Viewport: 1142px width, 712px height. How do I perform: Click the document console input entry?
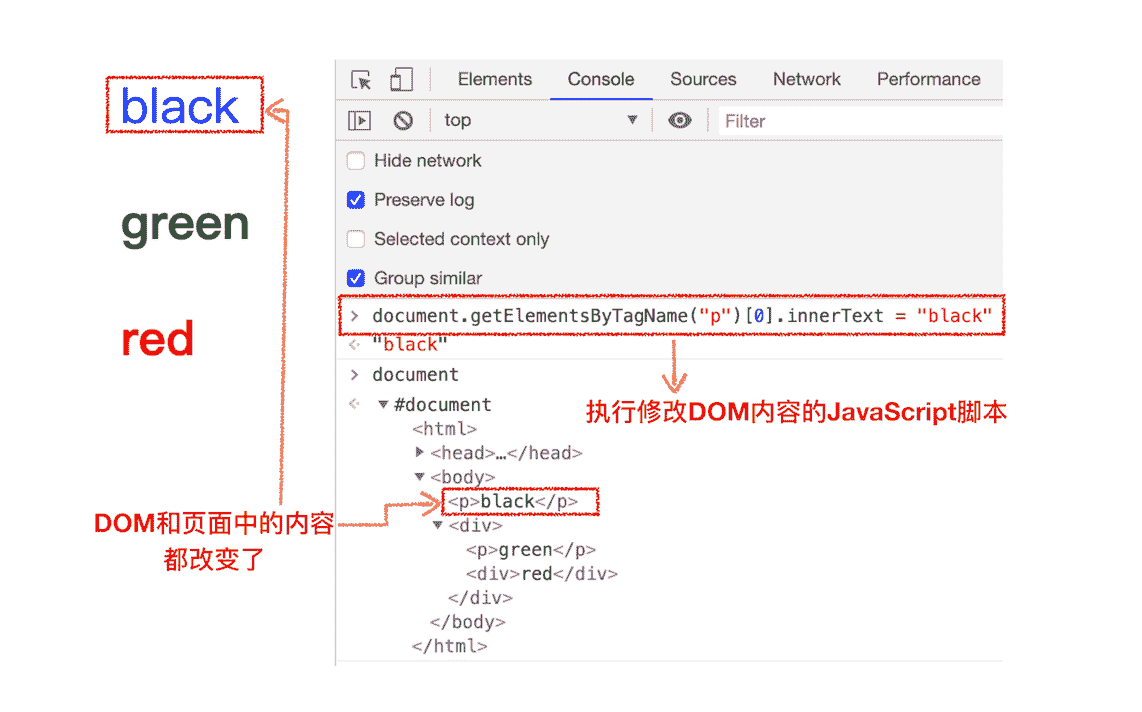point(415,374)
